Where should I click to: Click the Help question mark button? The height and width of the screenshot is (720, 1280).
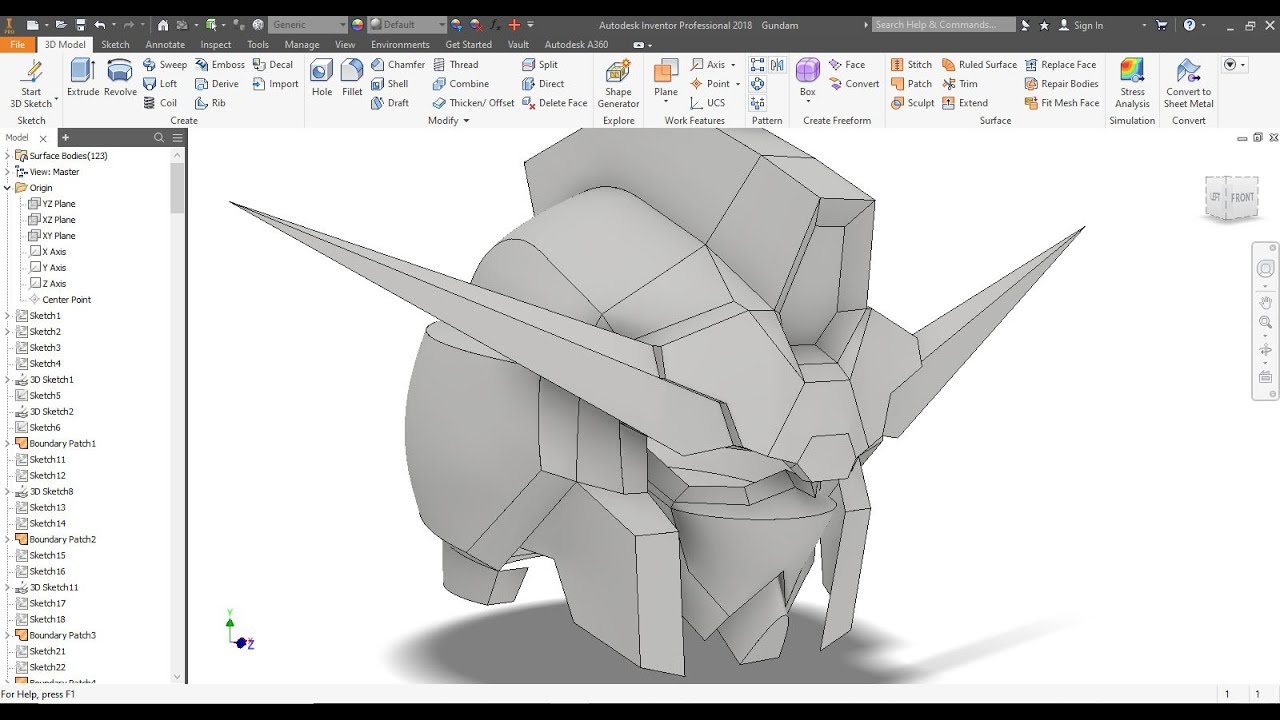pyautogui.click(x=1189, y=25)
